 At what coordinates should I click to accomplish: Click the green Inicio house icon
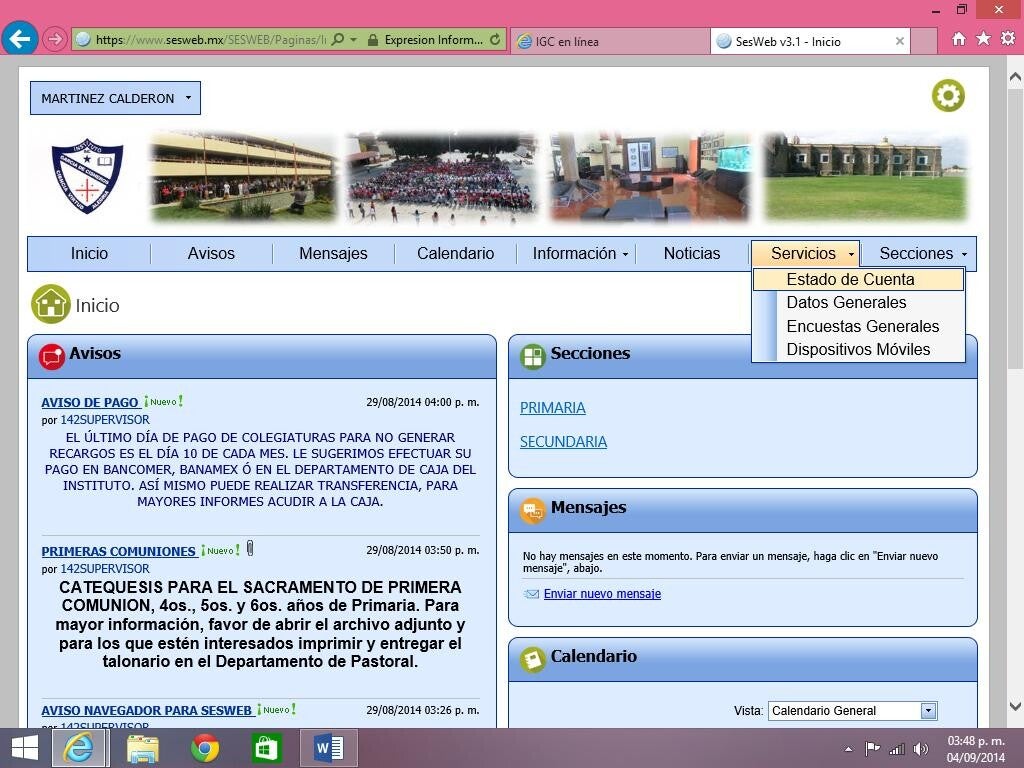click(50, 305)
